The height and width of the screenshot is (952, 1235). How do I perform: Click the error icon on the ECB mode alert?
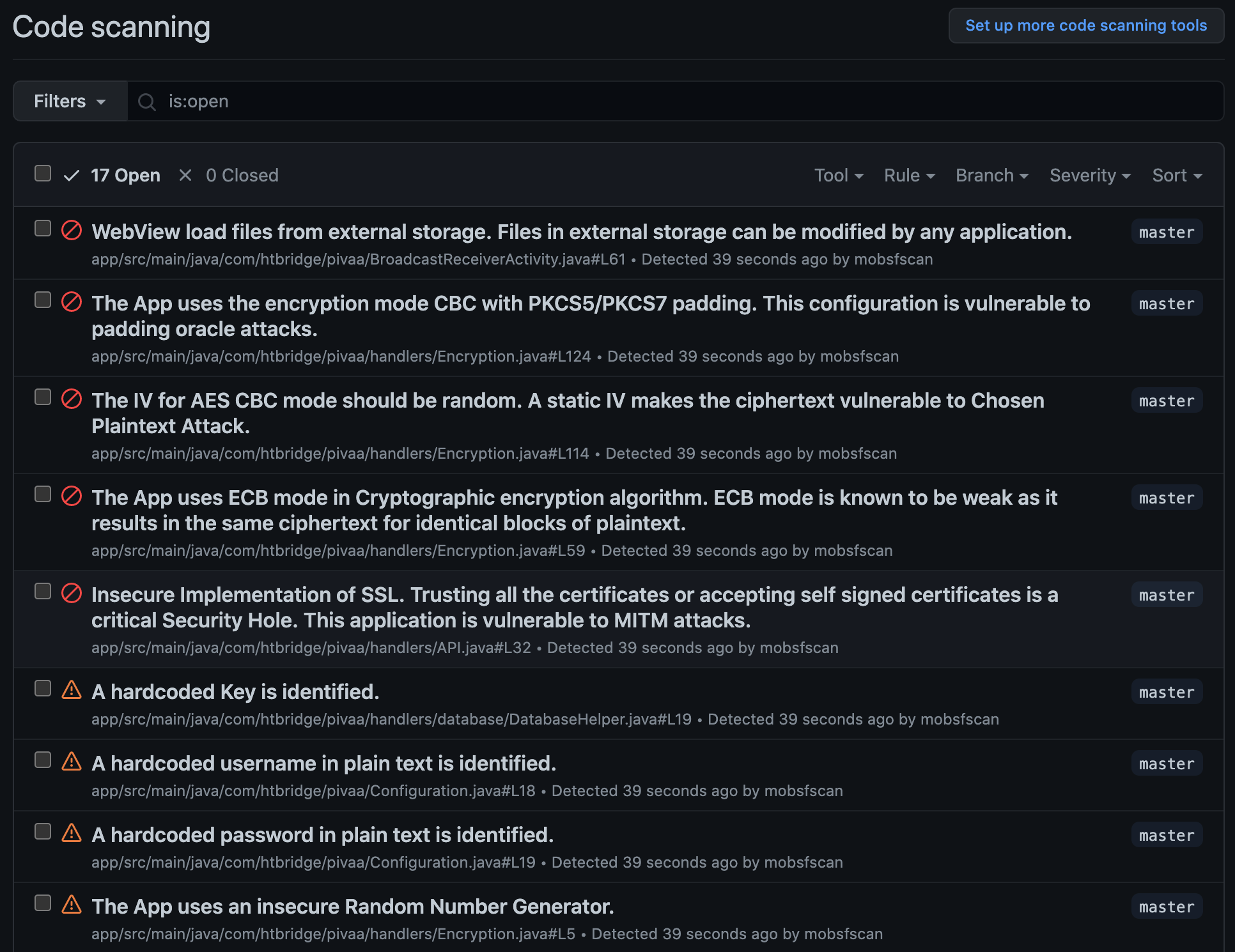pyautogui.click(x=71, y=495)
